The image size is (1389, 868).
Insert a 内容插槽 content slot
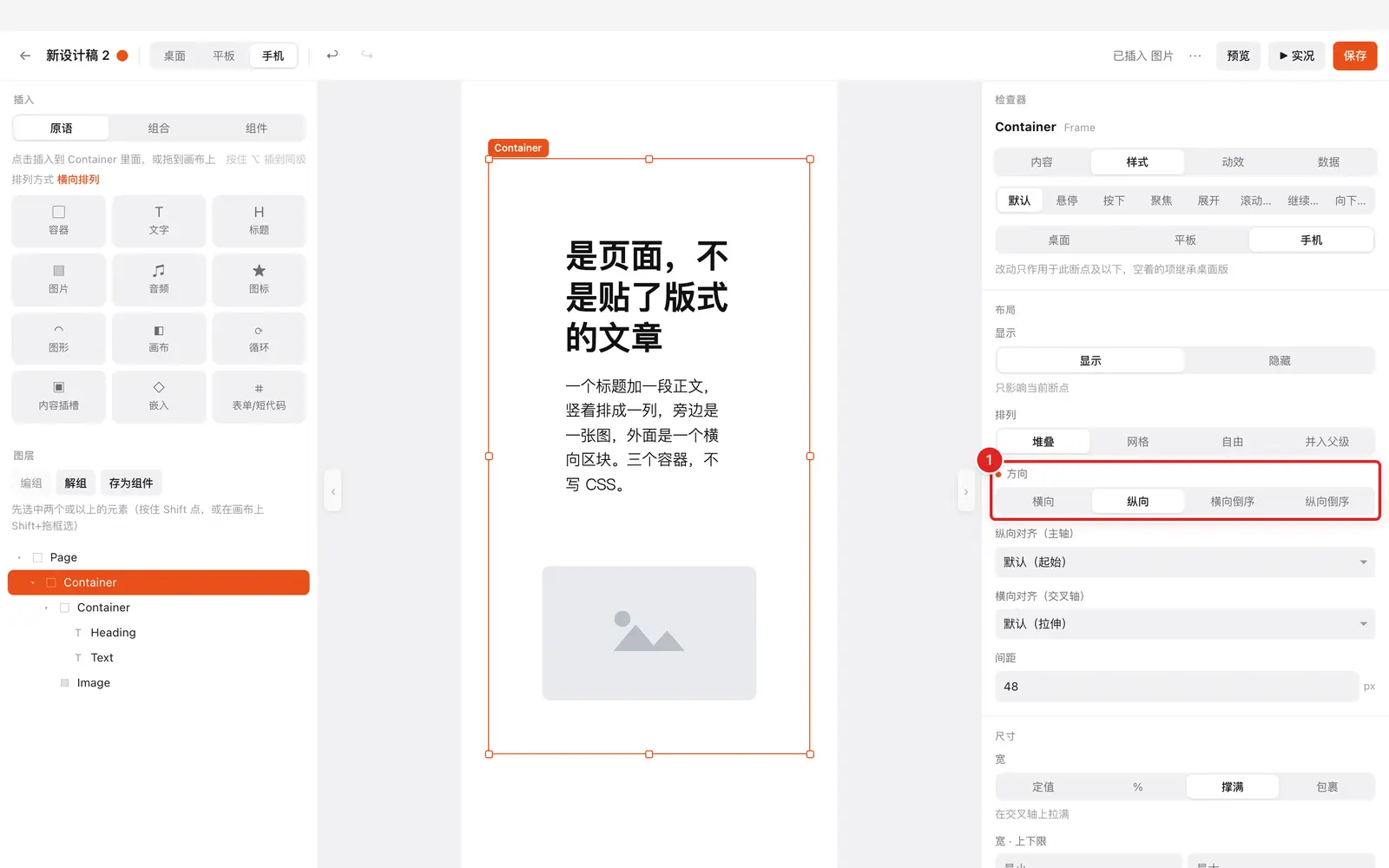click(59, 397)
